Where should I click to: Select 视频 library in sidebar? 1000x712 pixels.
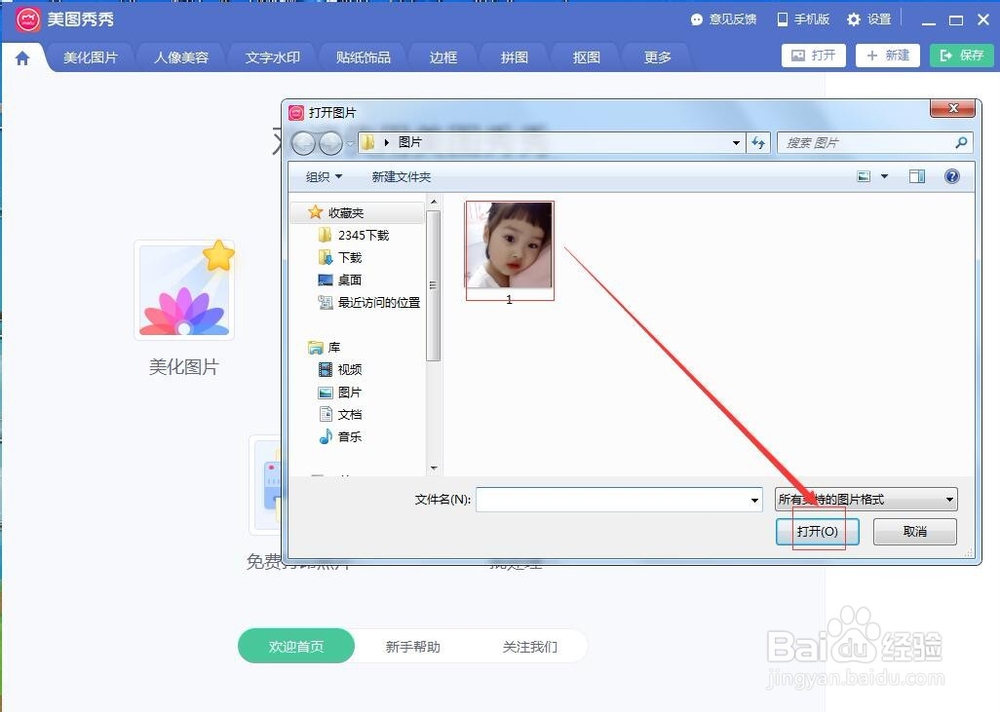tap(340, 369)
